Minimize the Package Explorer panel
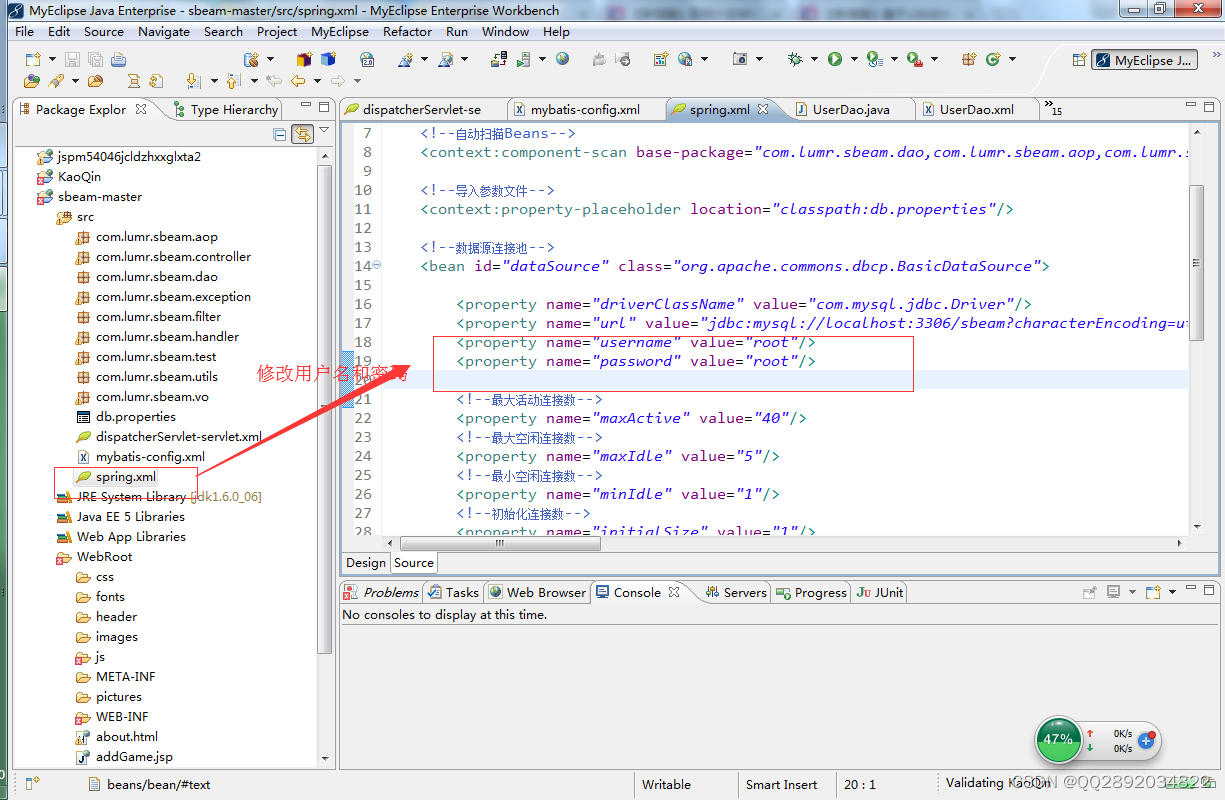The image size is (1225, 800). pyautogui.click(x=306, y=106)
